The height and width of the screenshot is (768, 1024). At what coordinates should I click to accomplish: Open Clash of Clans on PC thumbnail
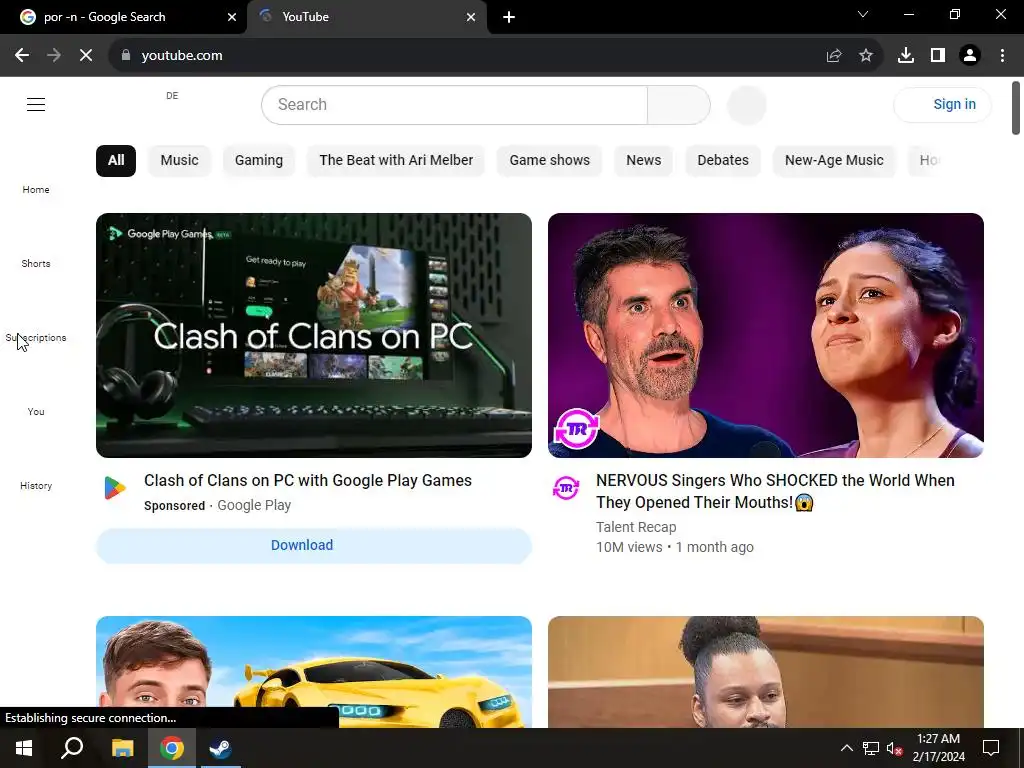click(313, 335)
